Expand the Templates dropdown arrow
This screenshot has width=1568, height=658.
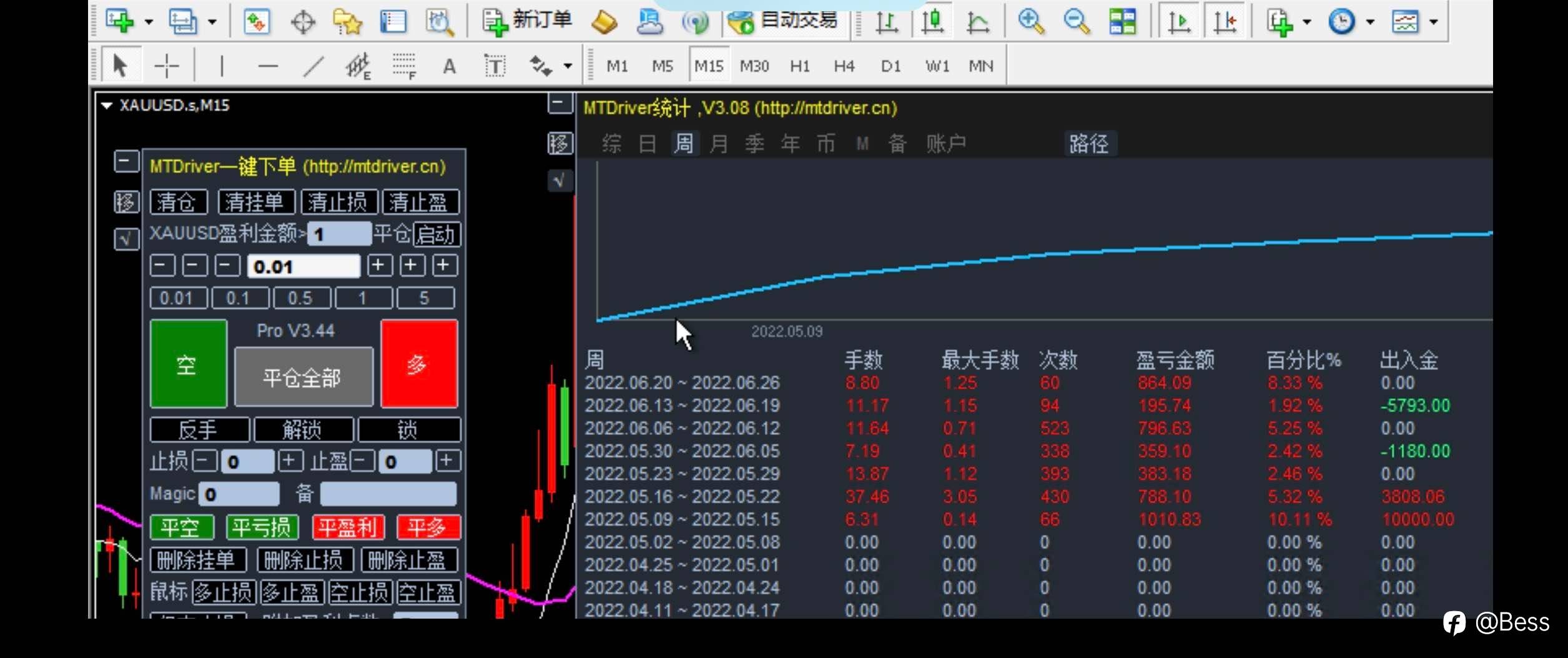(x=1434, y=22)
